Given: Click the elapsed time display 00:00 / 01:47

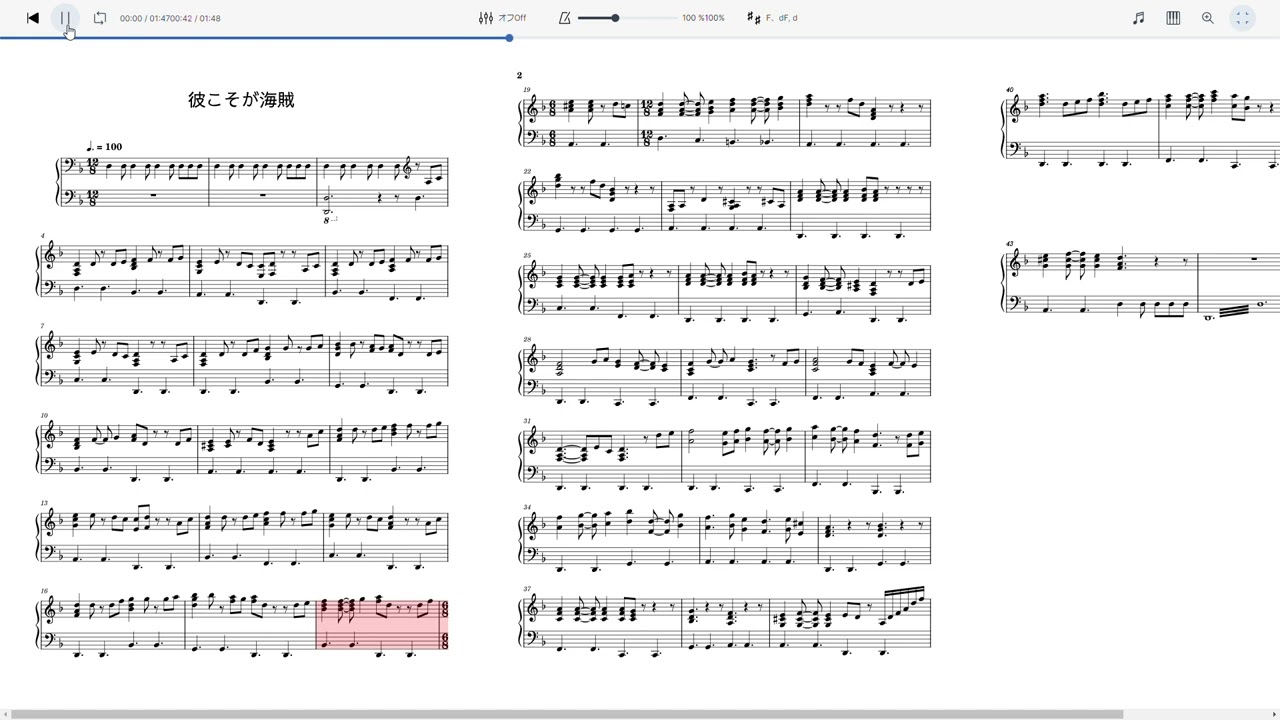Looking at the screenshot, I should (170, 18).
